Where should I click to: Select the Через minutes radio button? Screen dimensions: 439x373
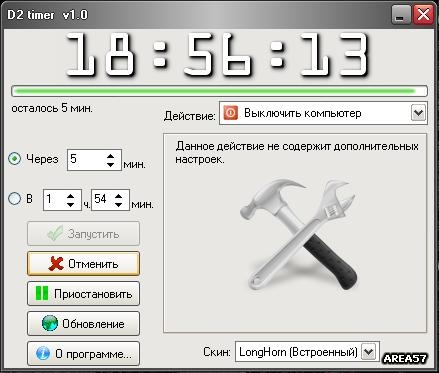(x=14, y=159)
